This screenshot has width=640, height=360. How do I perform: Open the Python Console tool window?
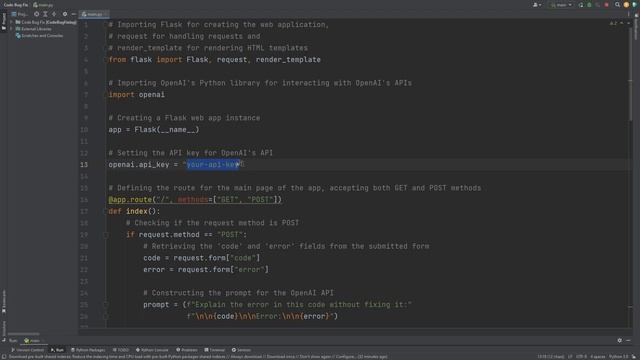(152, 350)
